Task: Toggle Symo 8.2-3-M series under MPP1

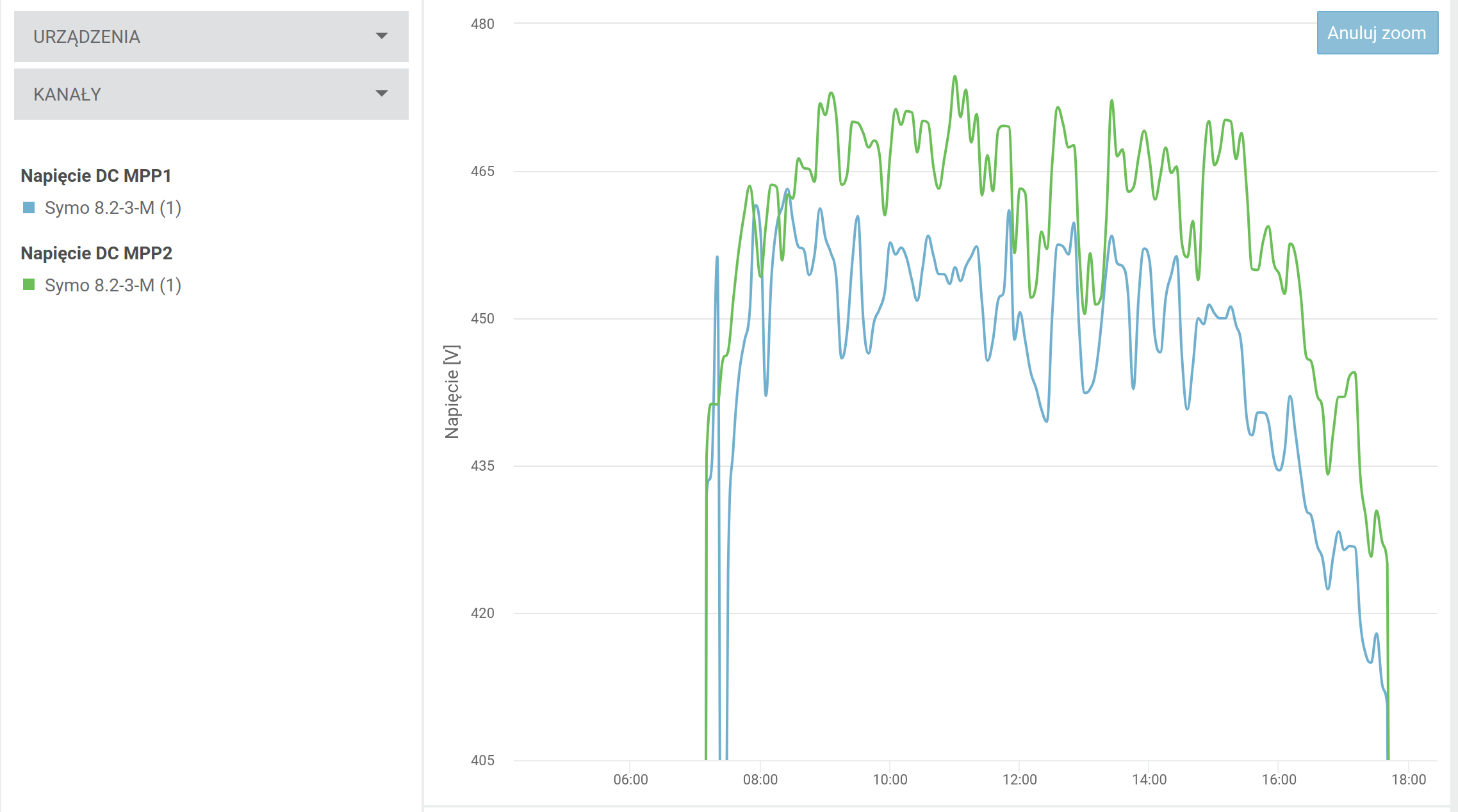Action: (113, 207)
